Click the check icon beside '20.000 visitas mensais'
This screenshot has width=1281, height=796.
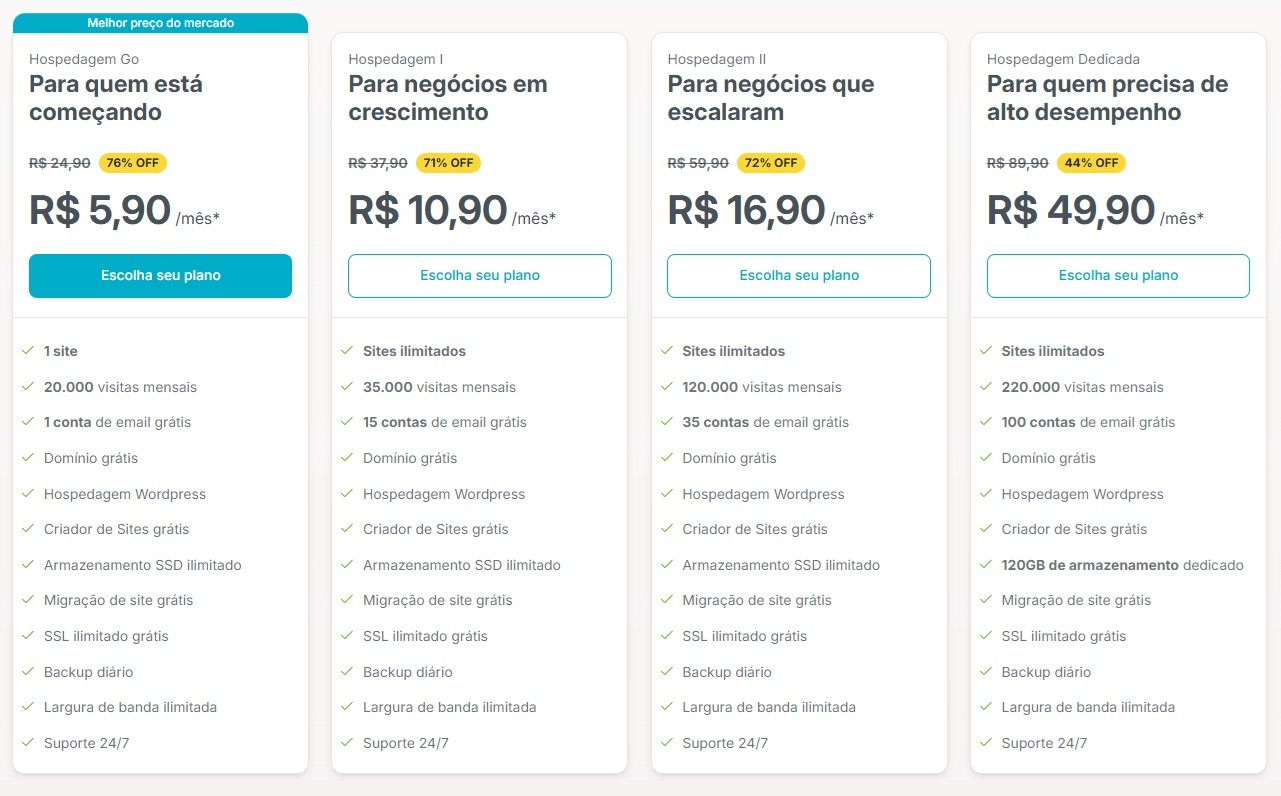[27, 387]
